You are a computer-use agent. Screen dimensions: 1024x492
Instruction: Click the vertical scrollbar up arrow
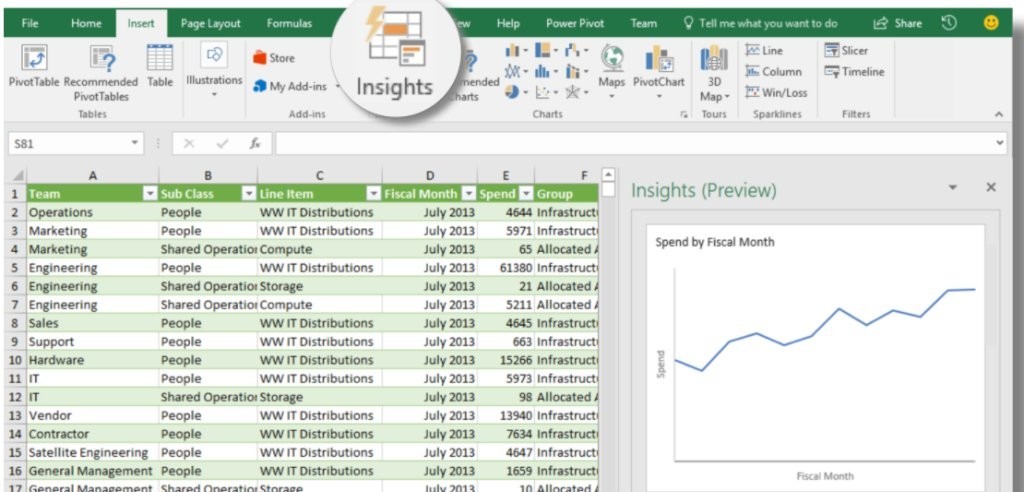pyautogui.click(x=608, y=174)
